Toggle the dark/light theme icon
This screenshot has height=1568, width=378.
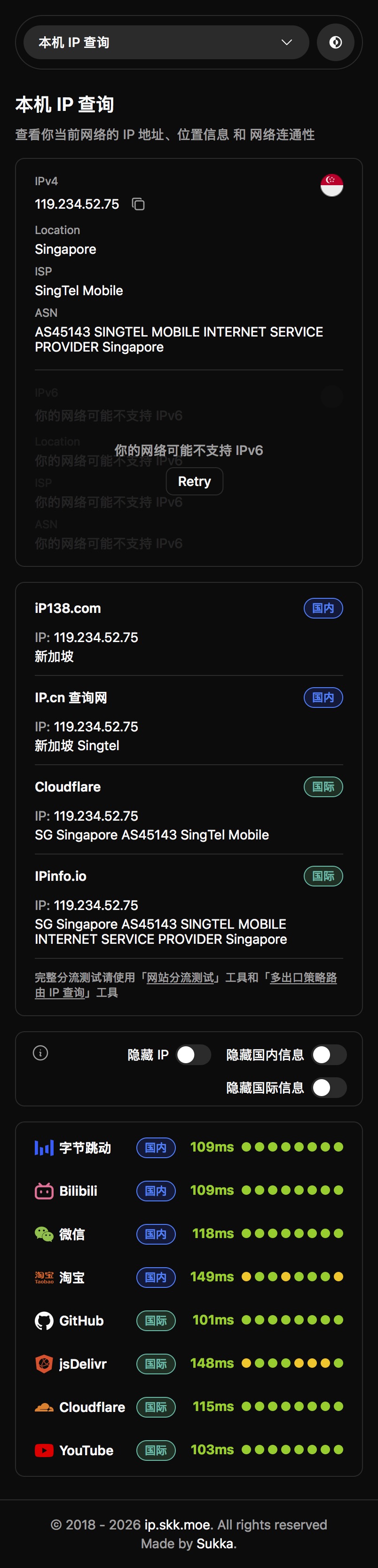[x=335, y=43]
